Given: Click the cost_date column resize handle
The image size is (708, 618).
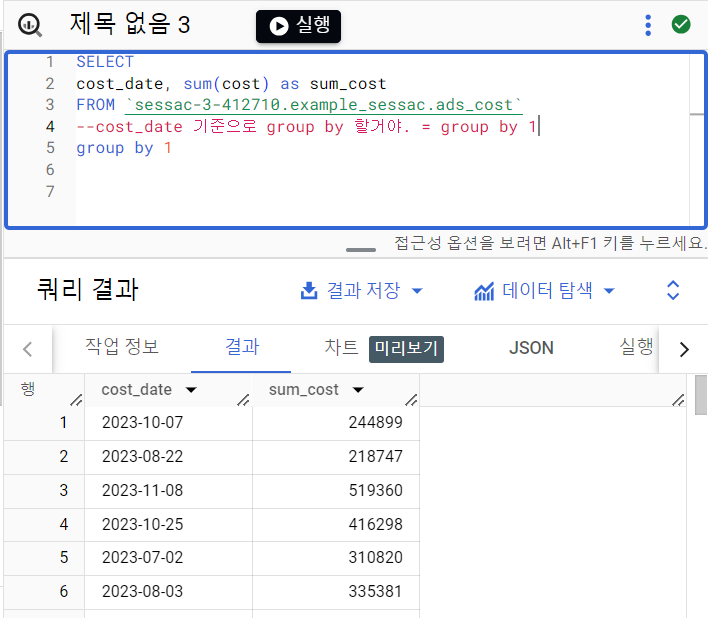Looking at the screenshot, I should [x=243, y=400].
